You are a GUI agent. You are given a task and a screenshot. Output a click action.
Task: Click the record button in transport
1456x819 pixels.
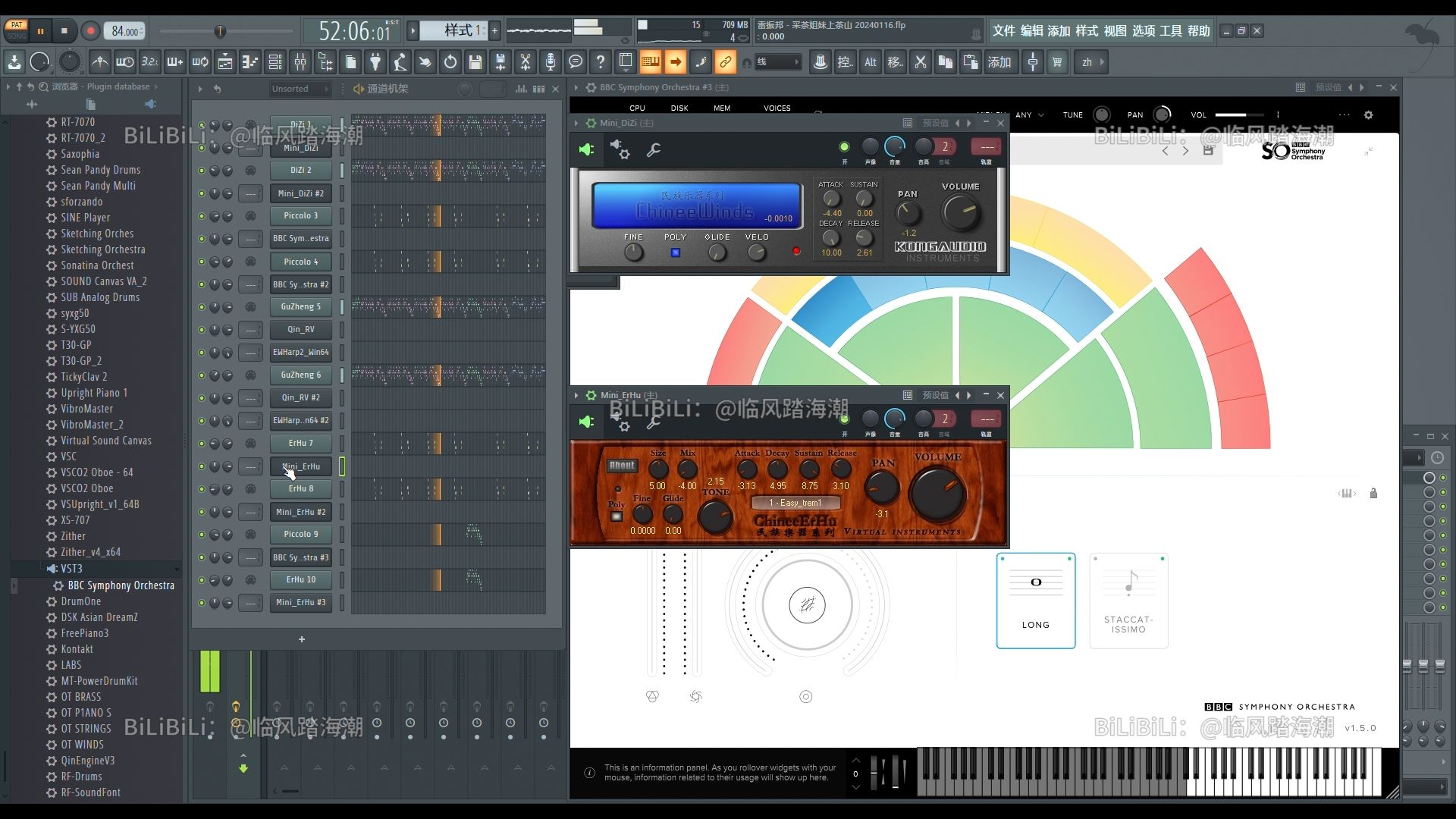pyautogui.click(x=90, y=31)
